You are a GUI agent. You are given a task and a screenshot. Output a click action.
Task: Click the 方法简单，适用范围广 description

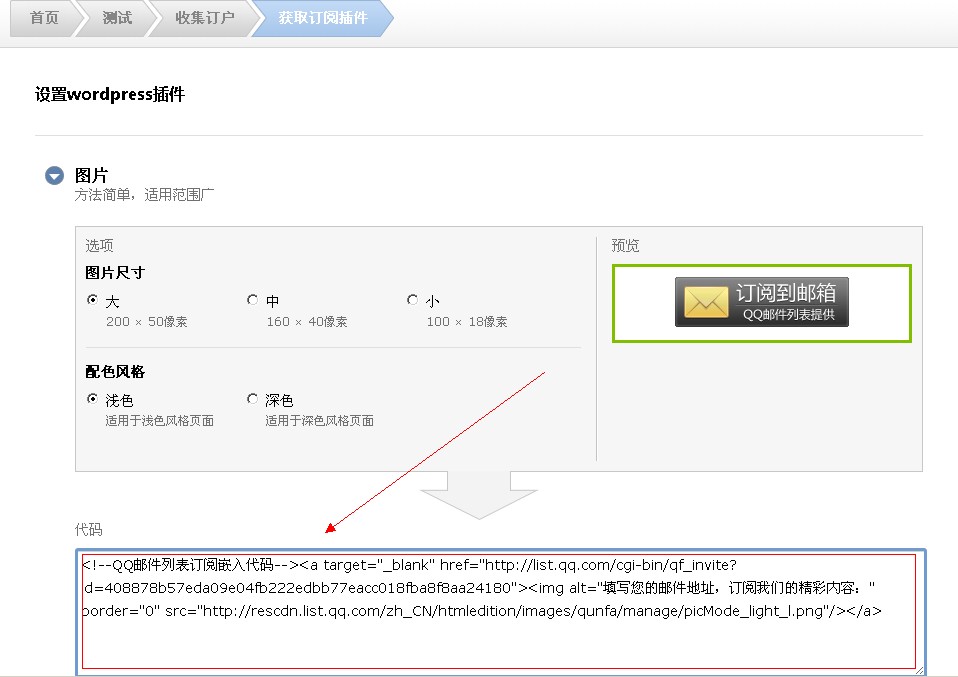[144, 195]
